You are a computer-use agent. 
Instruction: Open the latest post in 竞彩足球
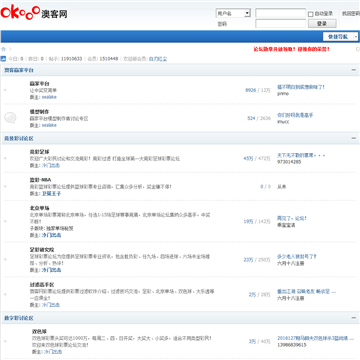[x=301, y=155]
